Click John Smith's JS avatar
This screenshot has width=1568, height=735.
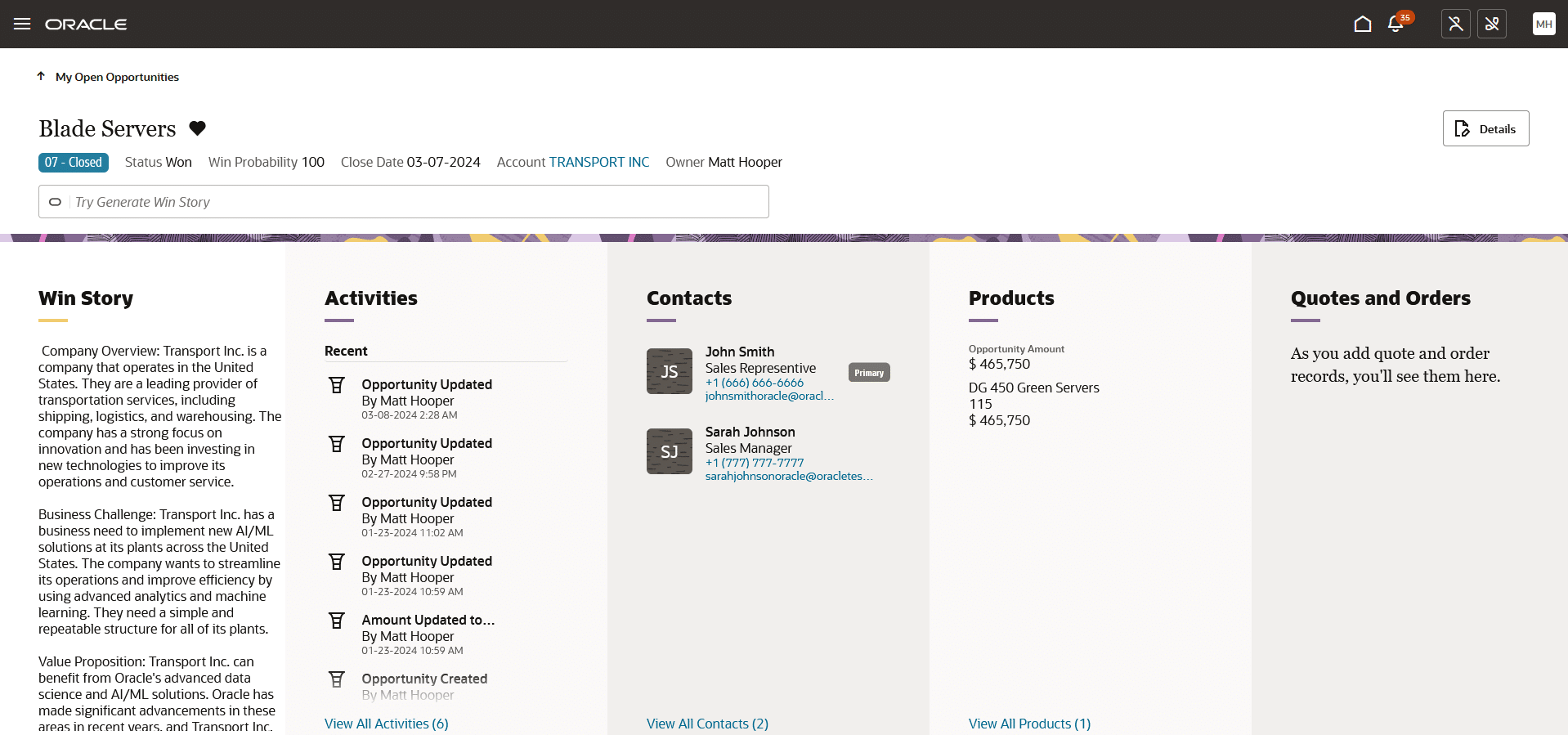click(669, 371)
